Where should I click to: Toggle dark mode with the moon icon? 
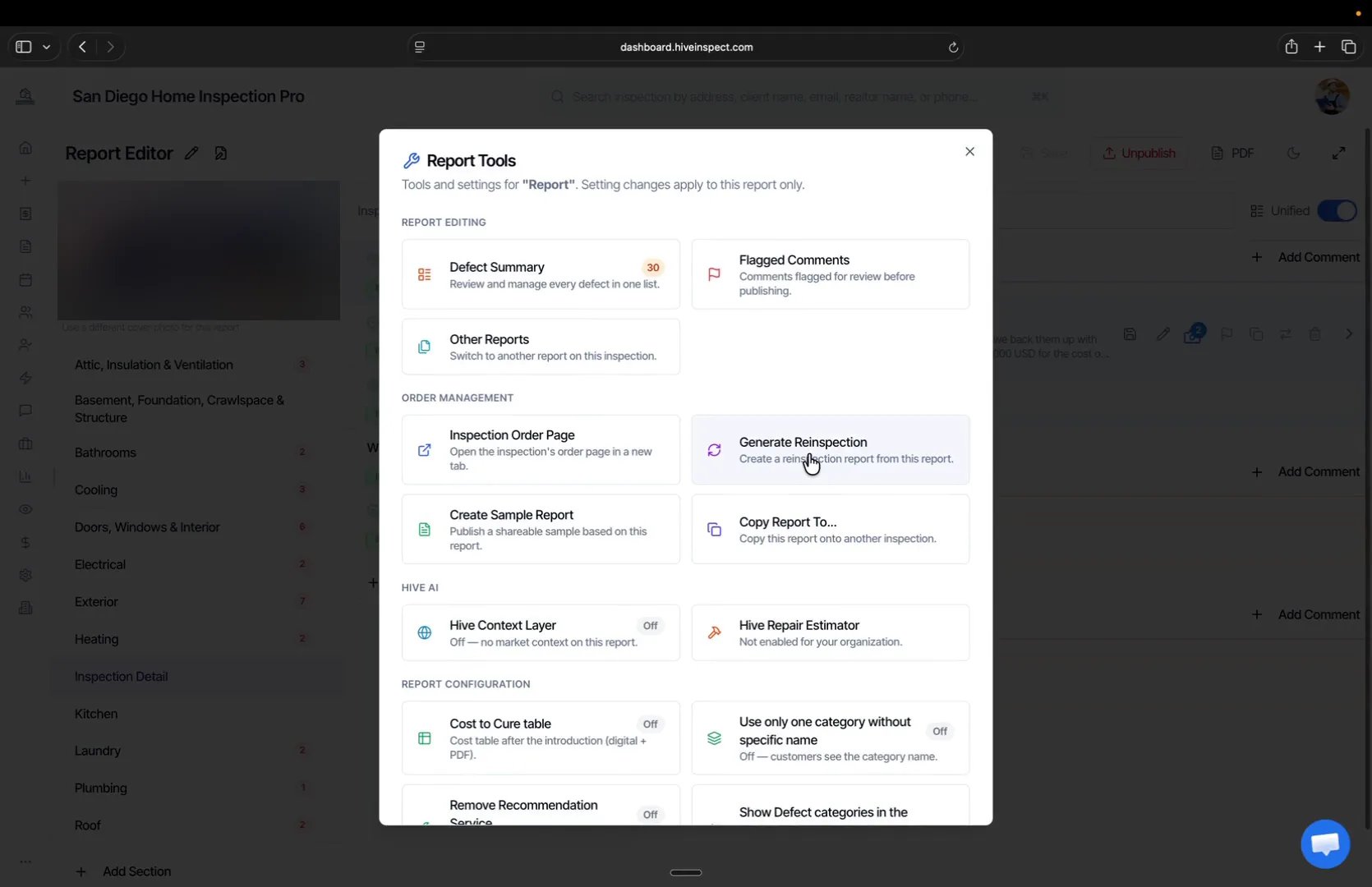coord(1294,154)
